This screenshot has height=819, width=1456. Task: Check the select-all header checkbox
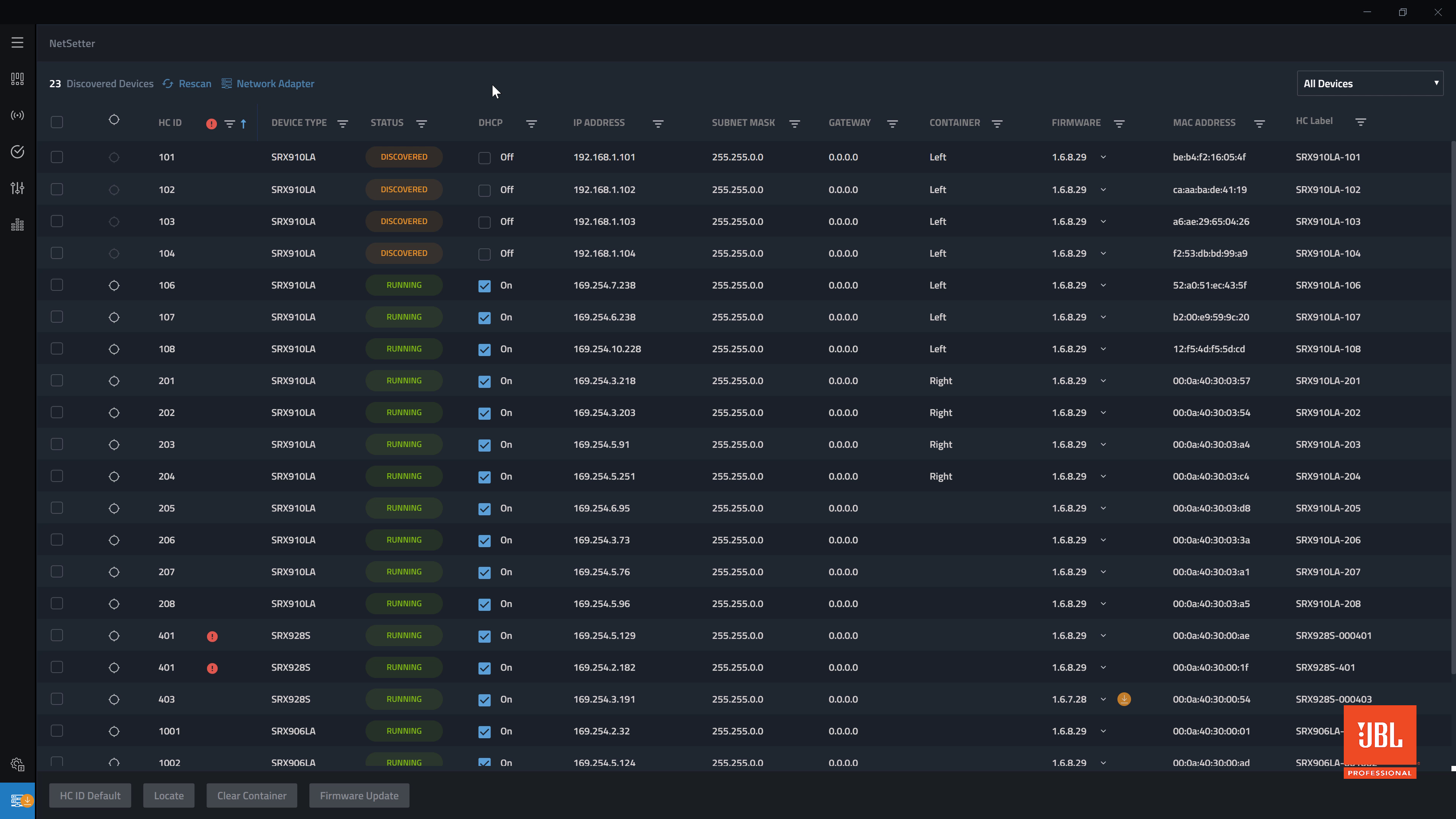[56, 122]
